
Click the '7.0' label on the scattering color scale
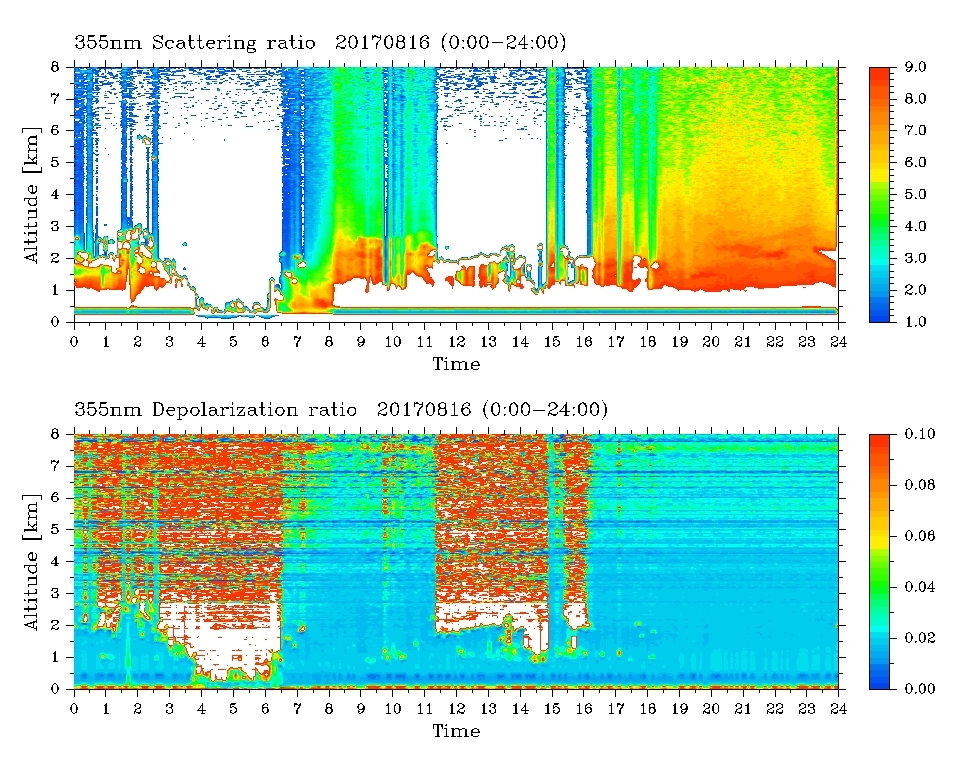click(915, 130)
